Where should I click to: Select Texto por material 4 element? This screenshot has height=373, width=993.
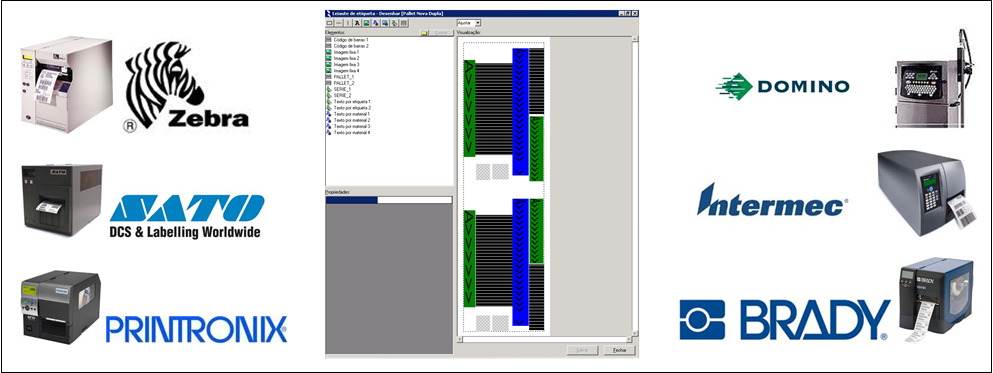tap(351, 132)
